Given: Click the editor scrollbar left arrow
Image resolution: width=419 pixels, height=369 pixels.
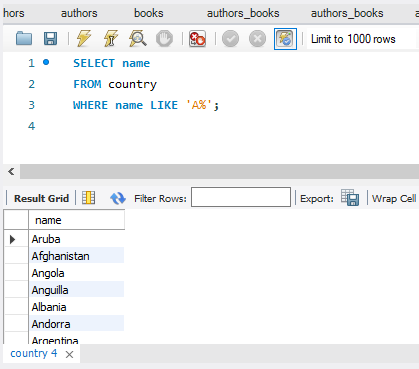Looking at the screenshot, I should 11,172.
